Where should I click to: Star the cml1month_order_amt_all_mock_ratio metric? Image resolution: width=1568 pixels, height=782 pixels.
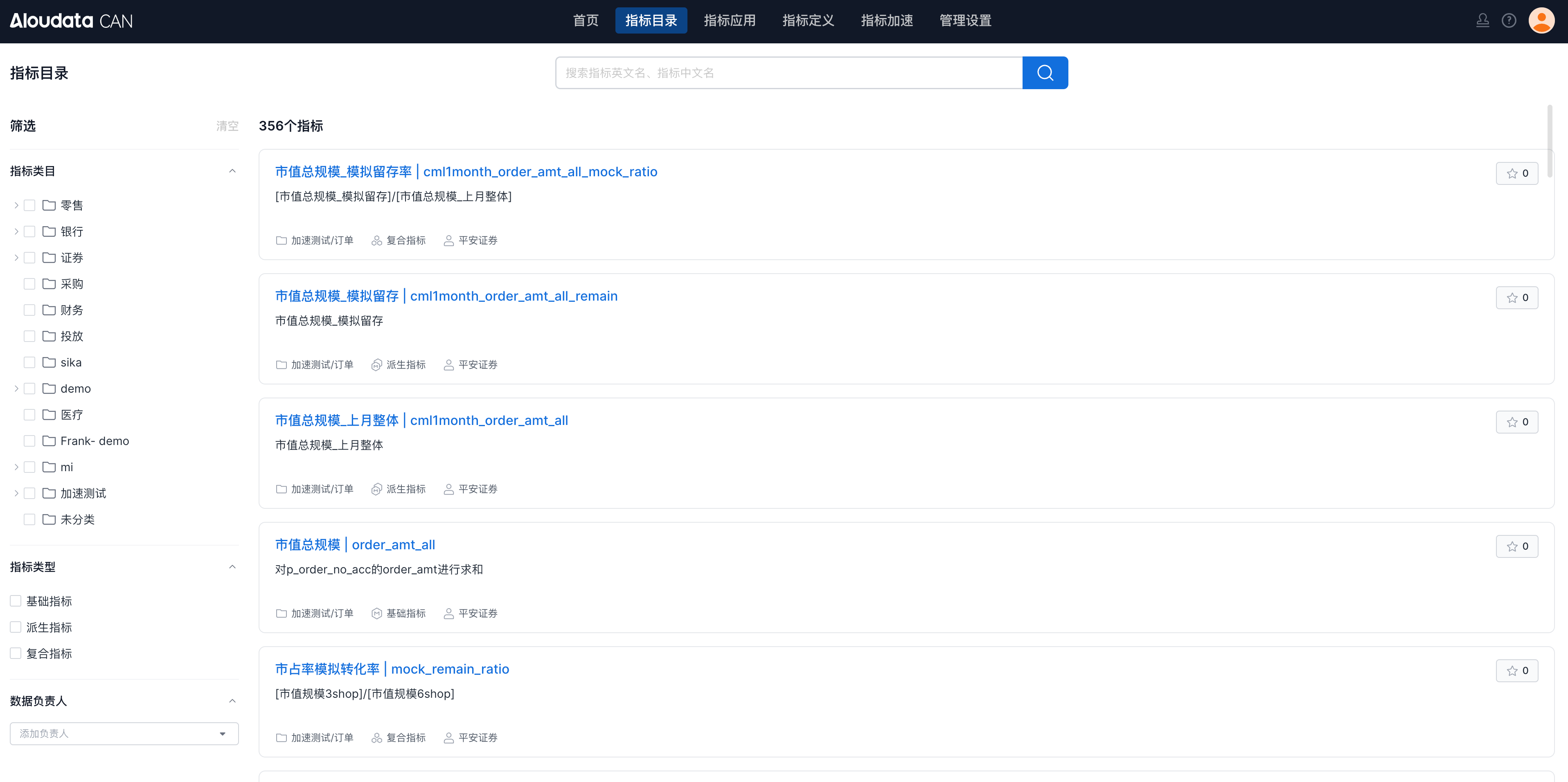[1516, 173]
